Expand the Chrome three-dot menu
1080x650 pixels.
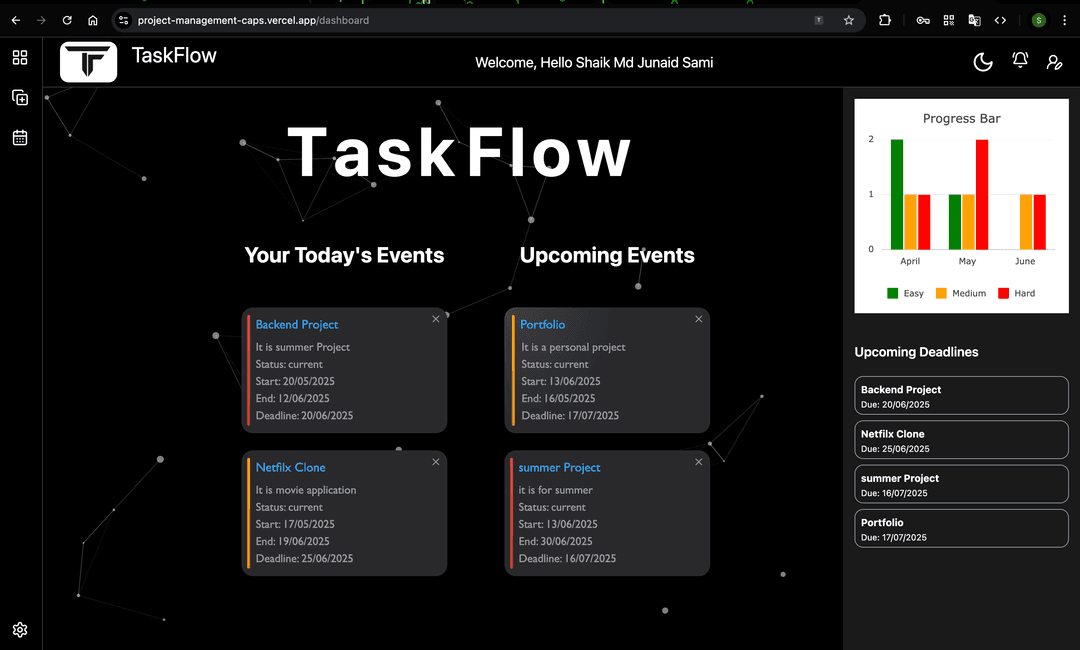point(1063,19)
